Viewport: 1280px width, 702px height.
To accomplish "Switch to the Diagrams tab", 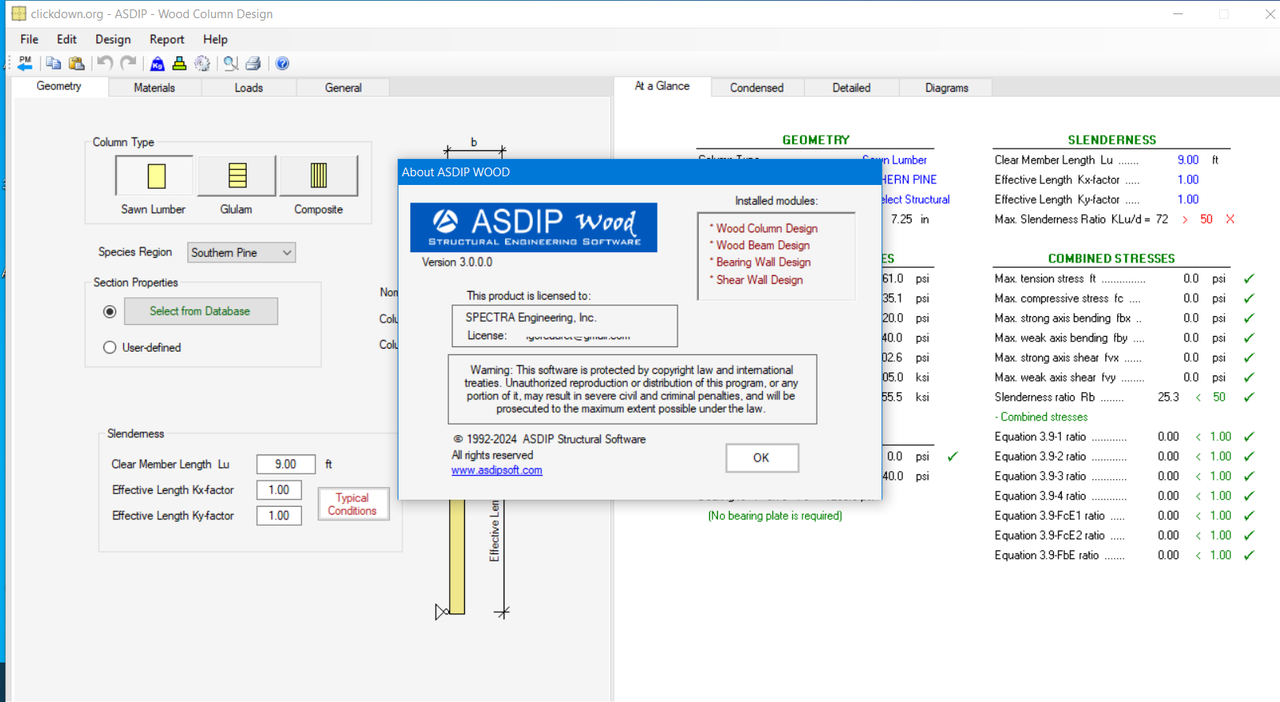I will (947, 88).
